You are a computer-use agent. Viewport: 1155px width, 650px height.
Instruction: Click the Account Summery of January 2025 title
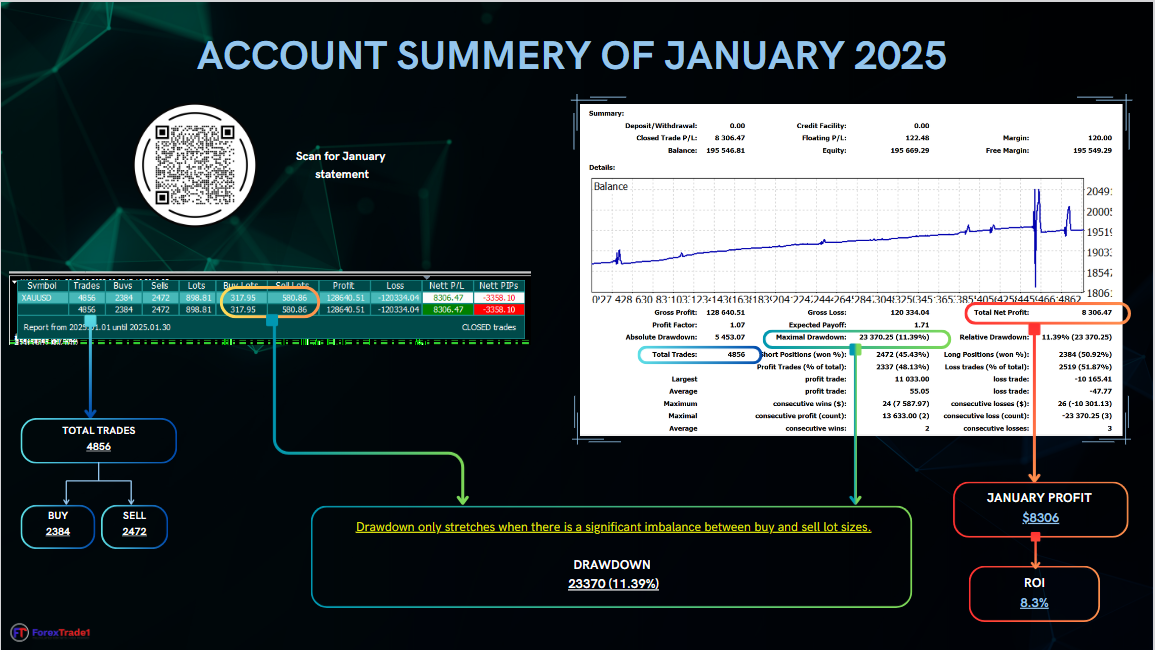point(572,55)
